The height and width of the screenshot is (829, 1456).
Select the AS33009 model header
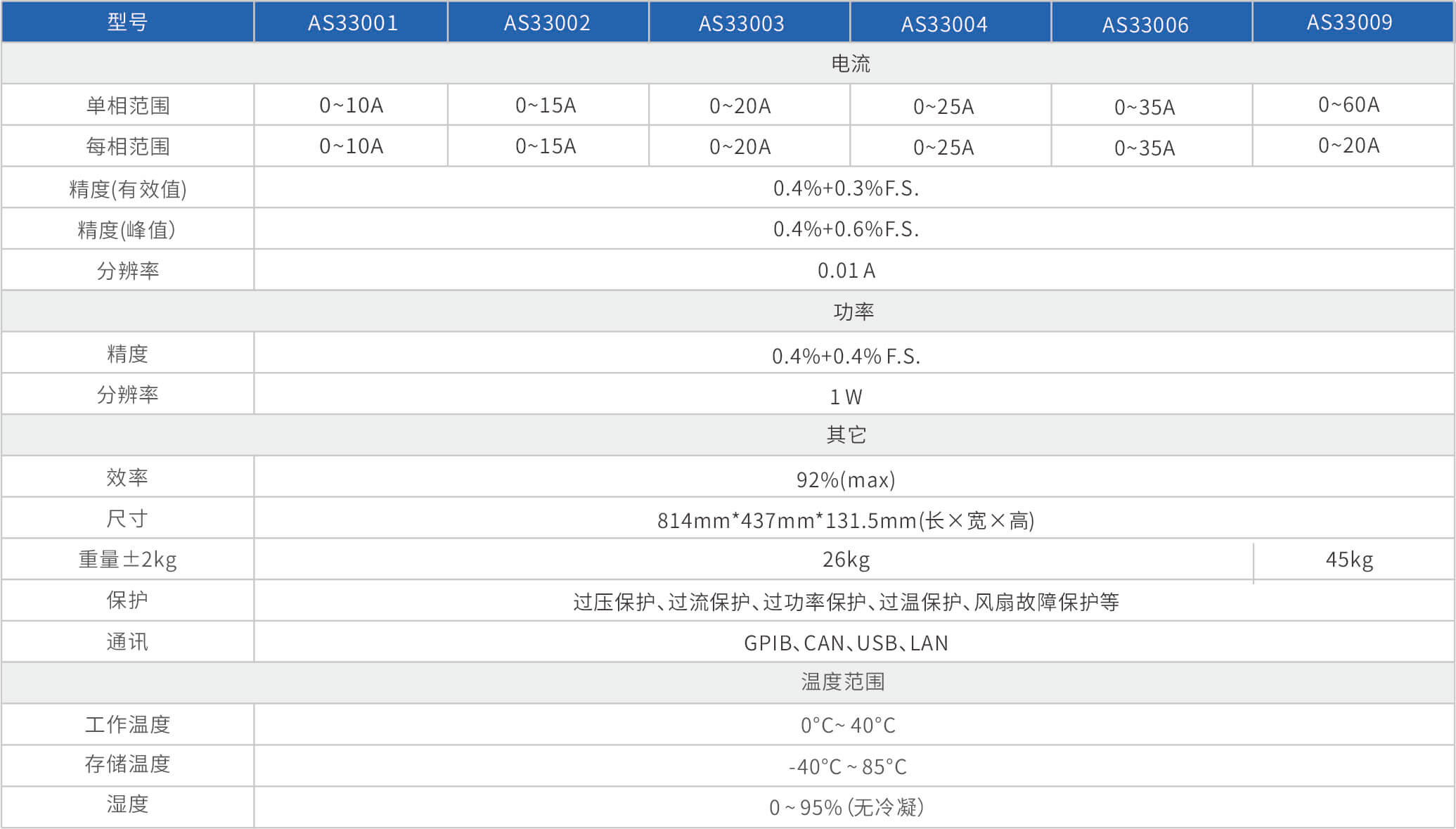(x=1349, y=23)
